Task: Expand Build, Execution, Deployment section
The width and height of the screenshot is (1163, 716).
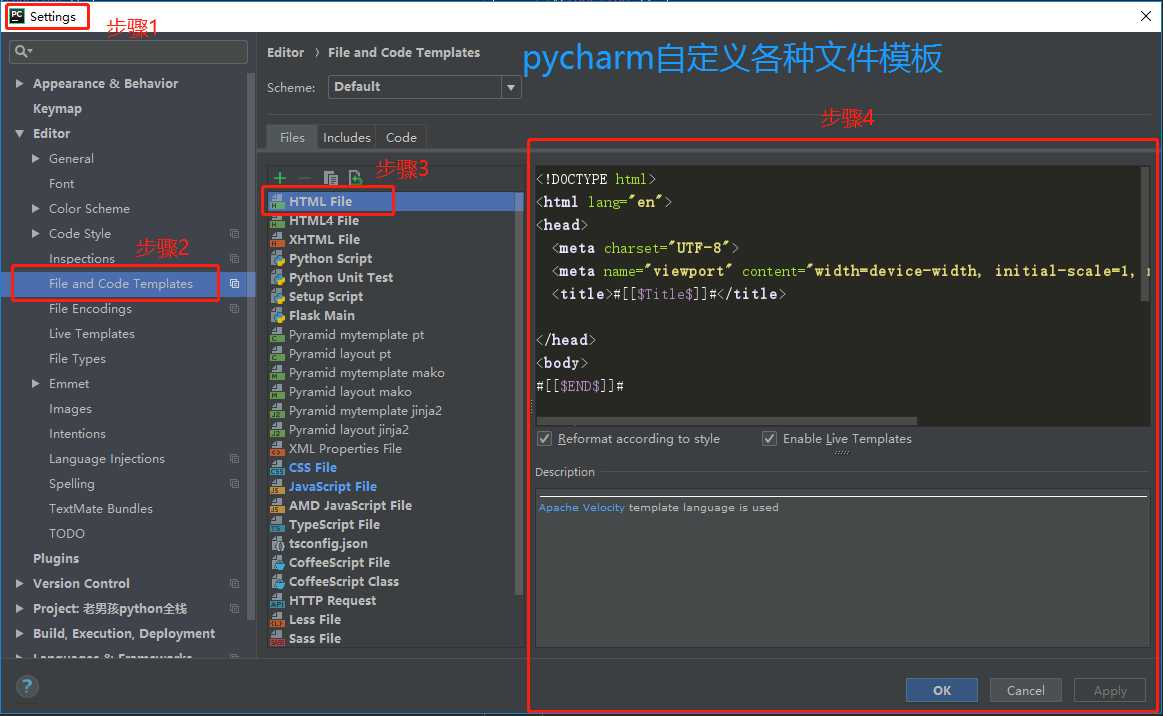Action: pyautogui.click(x=19, y=634)
